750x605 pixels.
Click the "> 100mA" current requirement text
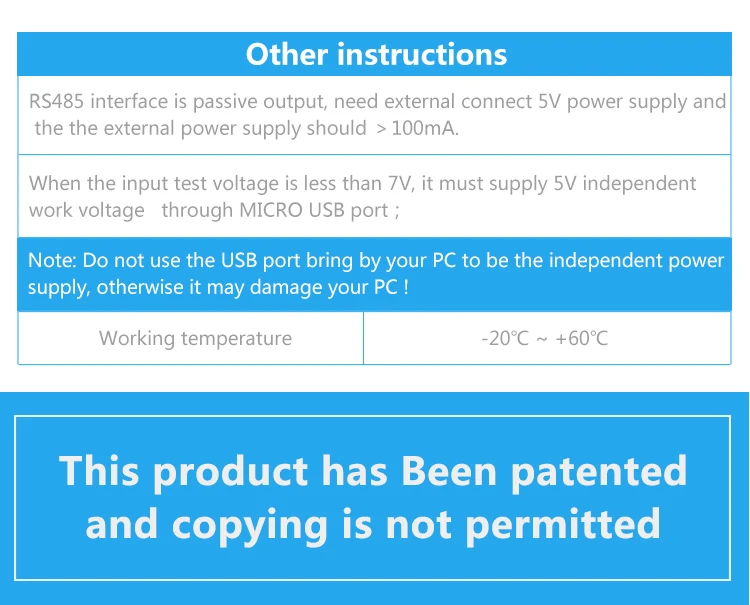(x=417, y=128)
